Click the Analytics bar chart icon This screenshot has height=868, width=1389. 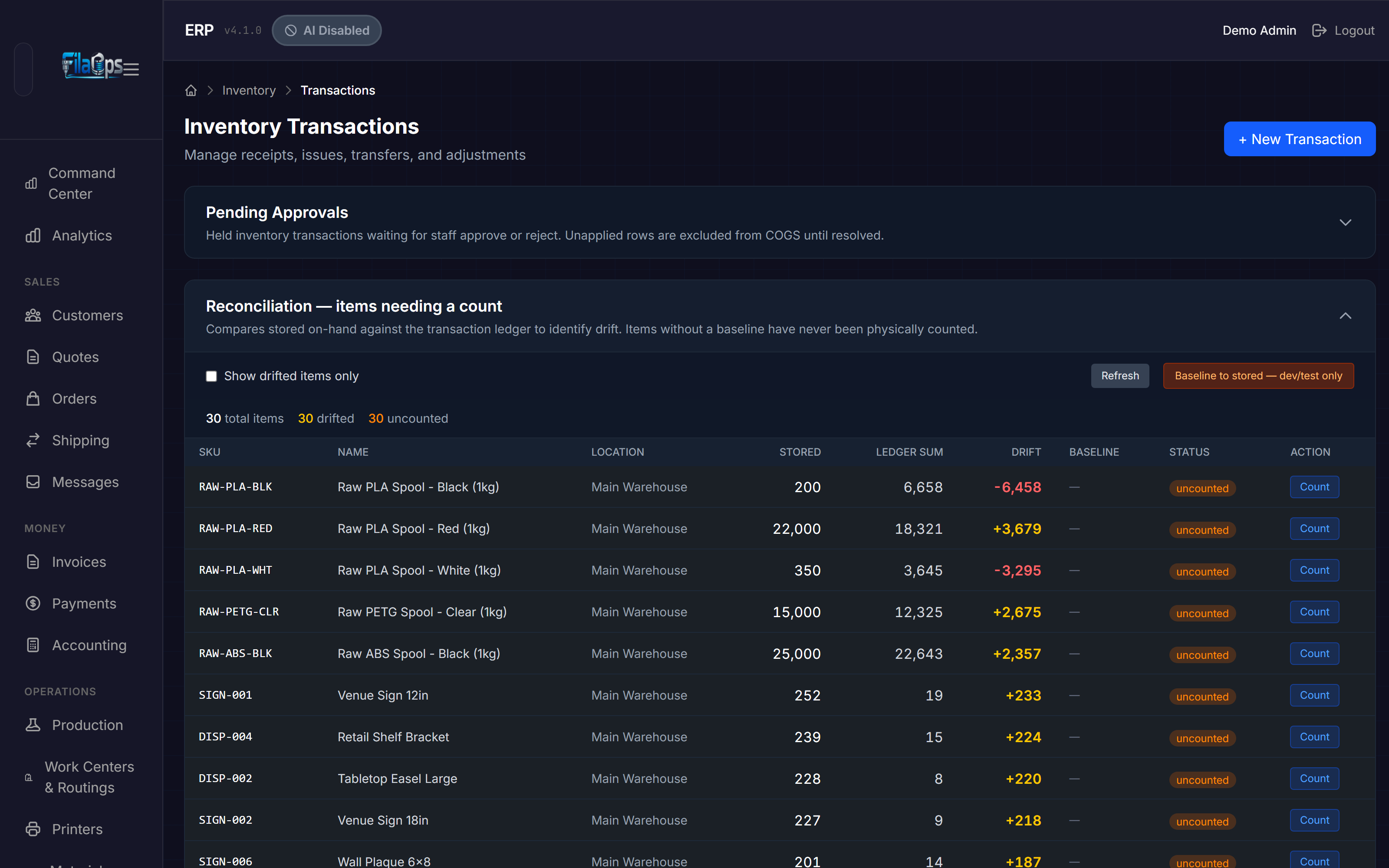tap(33, 235)
